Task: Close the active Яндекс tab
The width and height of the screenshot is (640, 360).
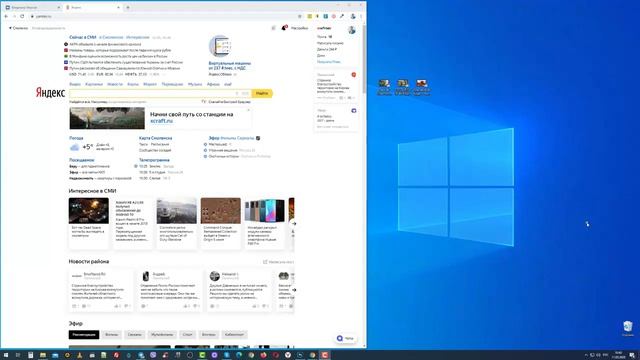Action: coord(118,7)
